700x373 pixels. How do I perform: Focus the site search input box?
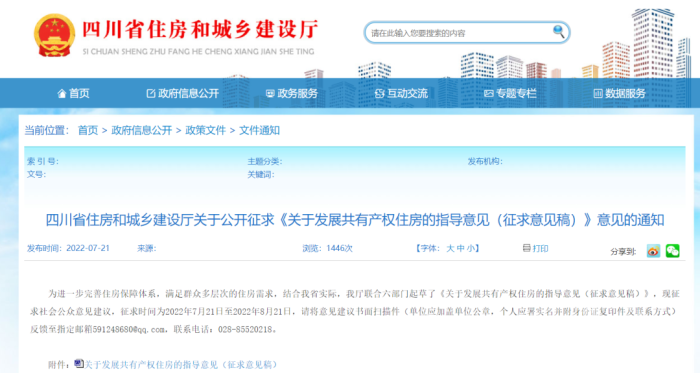460,33
